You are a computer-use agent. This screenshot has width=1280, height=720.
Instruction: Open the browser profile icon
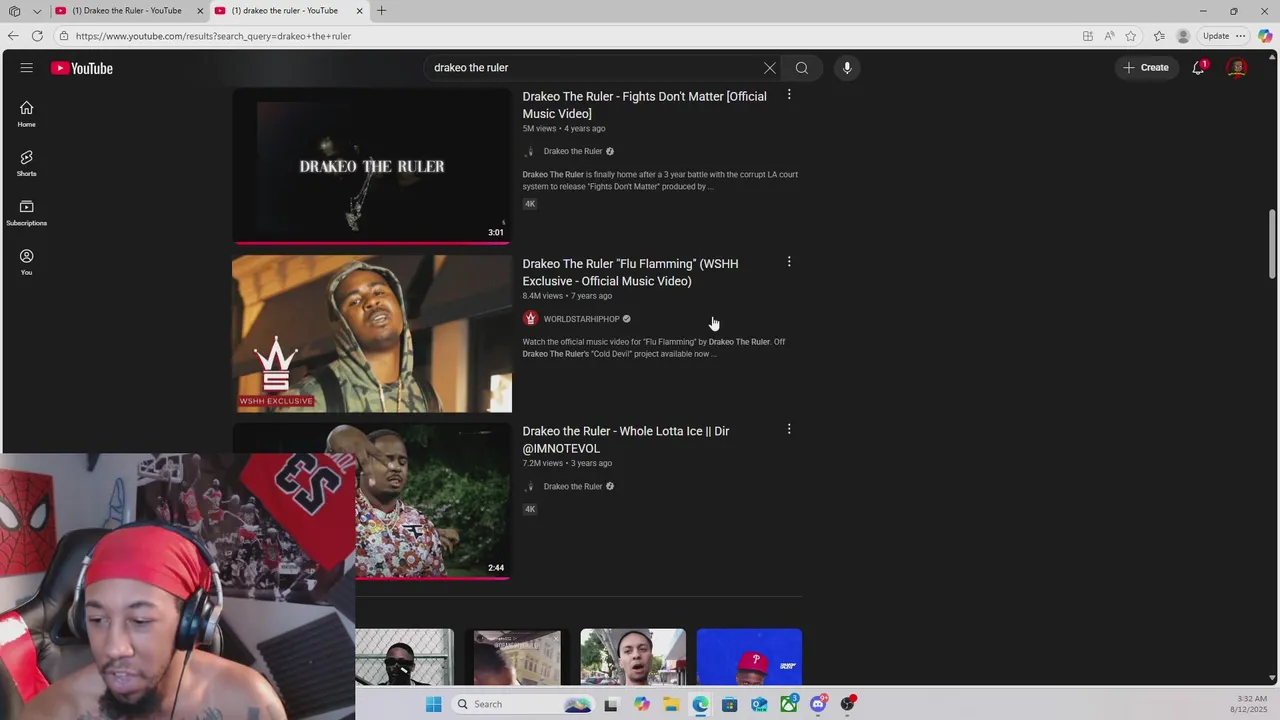click(1183, 36)
